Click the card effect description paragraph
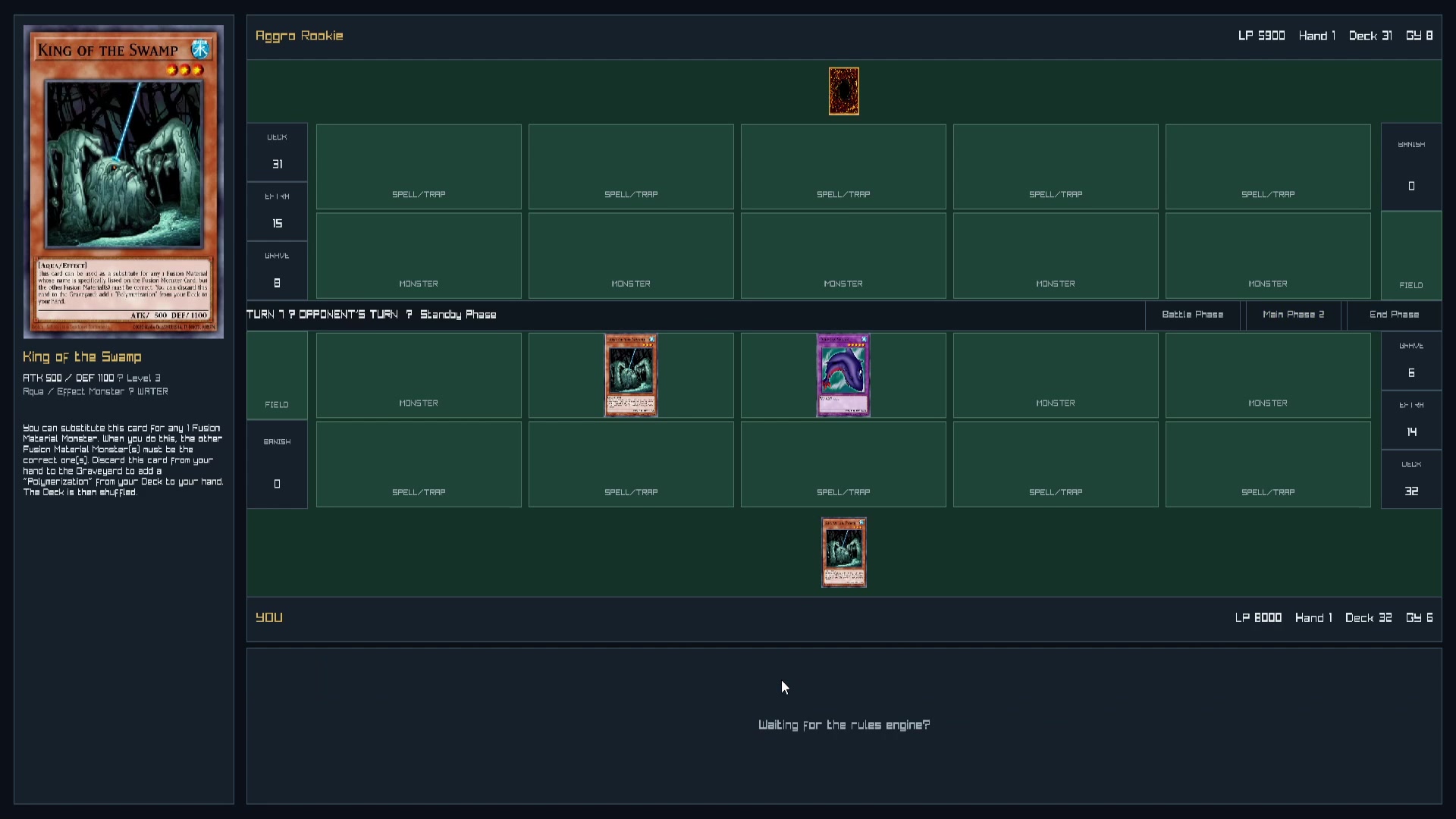This screenshot has width=1456, height=819. pos(123,460)
